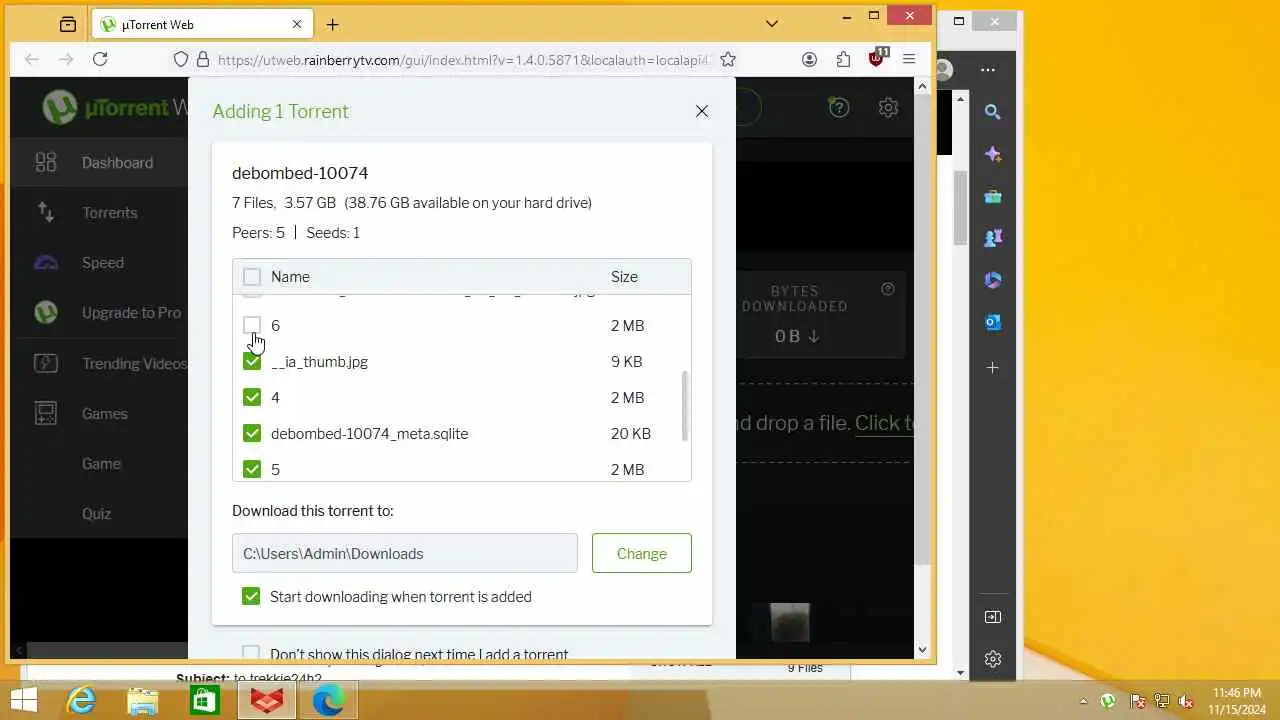This screenshot has width=1280, height=720.
Task: Uncheck the __ia_thumb.jpg file checkbox
Action: pos(252,362)
